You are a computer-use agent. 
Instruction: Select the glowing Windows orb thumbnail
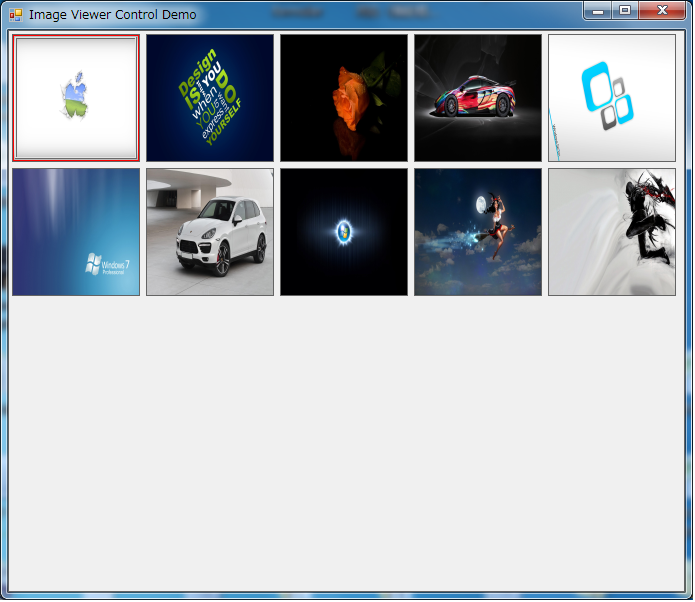(x=344, y=232)
